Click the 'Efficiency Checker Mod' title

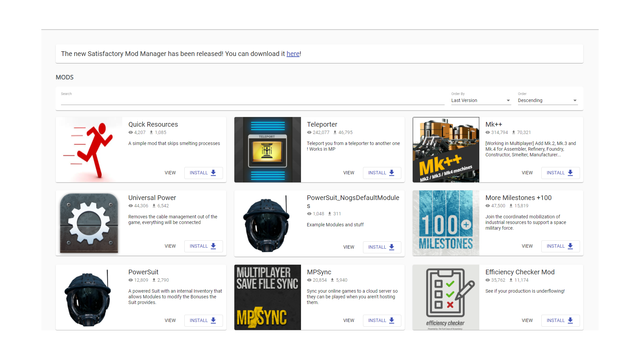(520, 272)
